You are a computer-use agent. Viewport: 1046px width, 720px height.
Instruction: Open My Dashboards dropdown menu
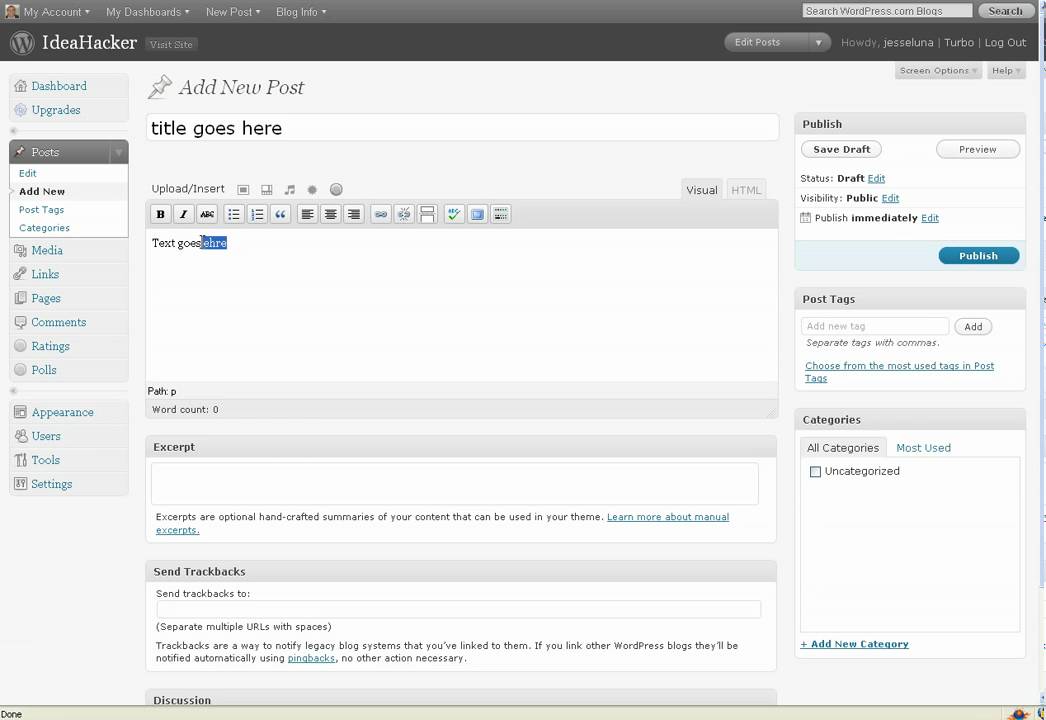point(147,11)
